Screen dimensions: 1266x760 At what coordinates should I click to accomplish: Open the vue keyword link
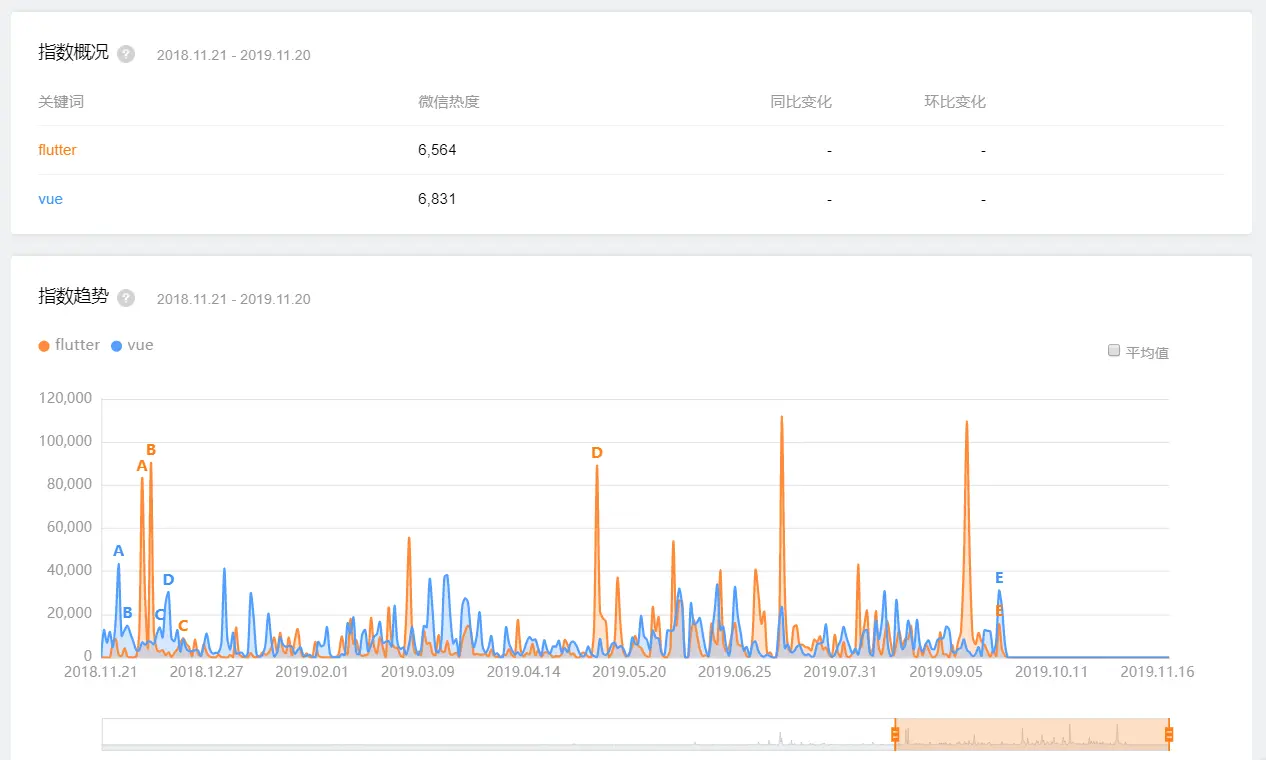pos(50,199)
